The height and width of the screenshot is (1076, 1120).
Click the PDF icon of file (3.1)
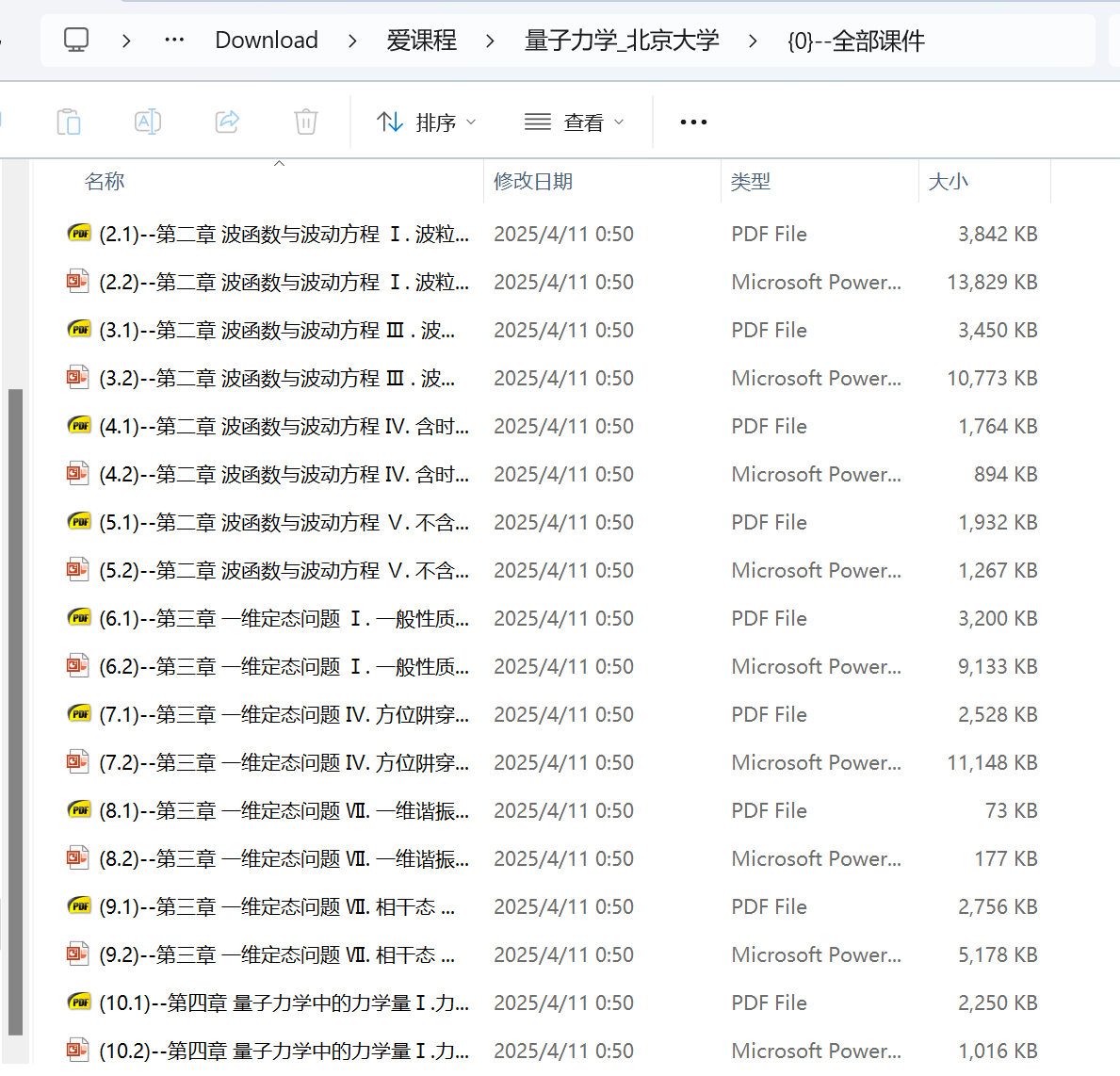point(78,330)
